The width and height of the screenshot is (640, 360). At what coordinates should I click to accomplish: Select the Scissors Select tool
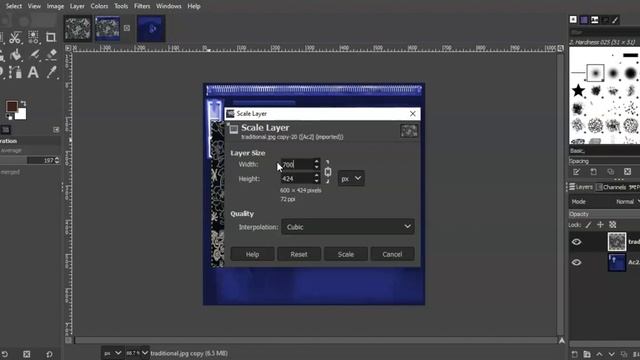pyautogui.click(x=15, y=38)
